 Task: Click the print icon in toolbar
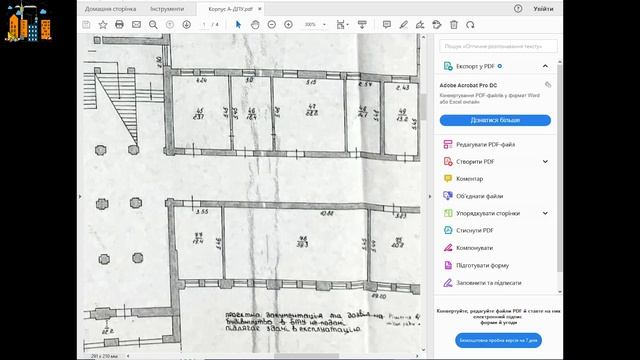pos(119,24)
